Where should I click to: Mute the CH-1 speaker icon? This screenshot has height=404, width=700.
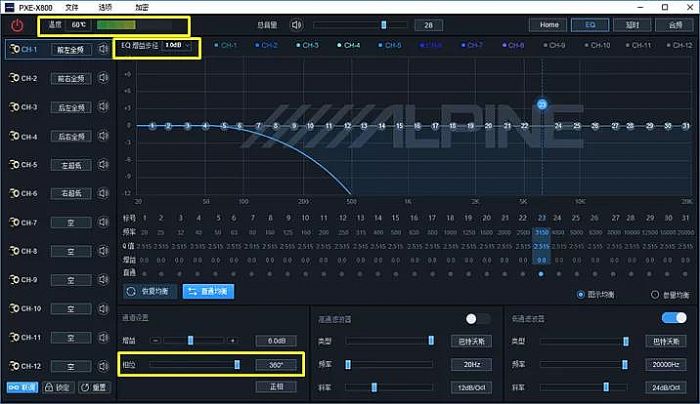[103, 49]
